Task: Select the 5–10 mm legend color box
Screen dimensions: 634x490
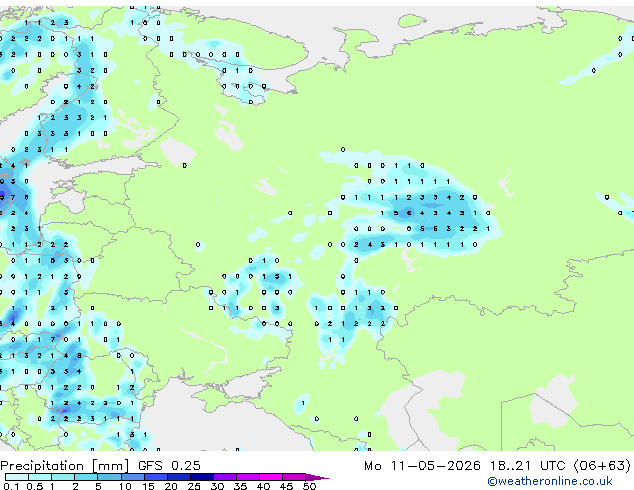Action: pyautogui.click(x=109, y=477)
